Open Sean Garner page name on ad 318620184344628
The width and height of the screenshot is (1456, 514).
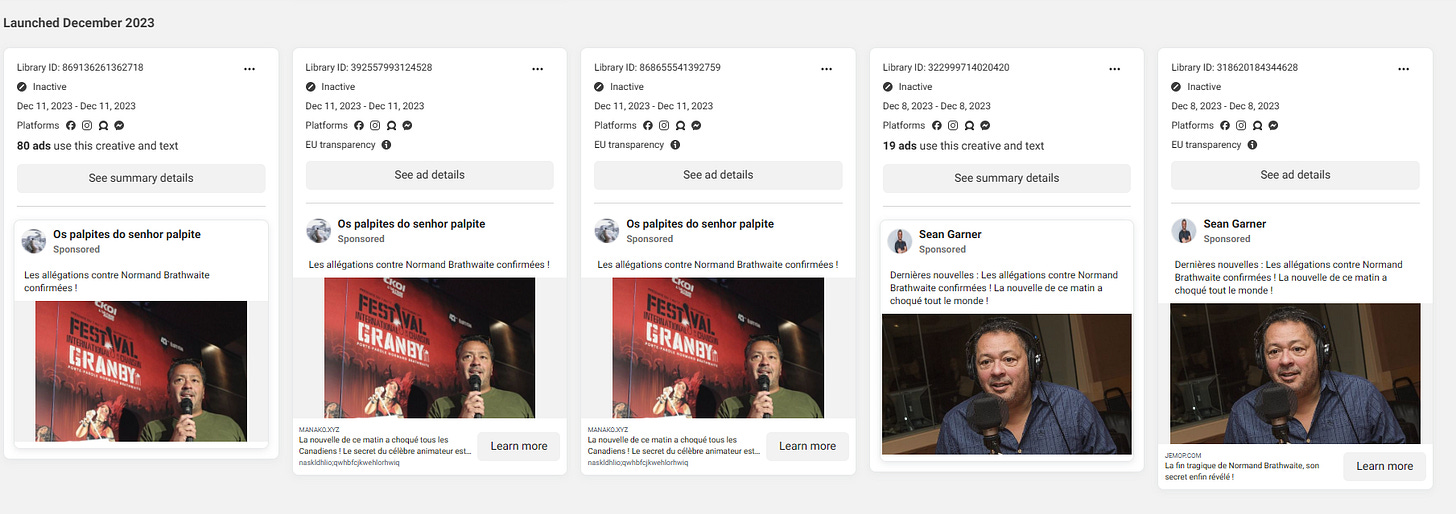[x=1235, y=224]
